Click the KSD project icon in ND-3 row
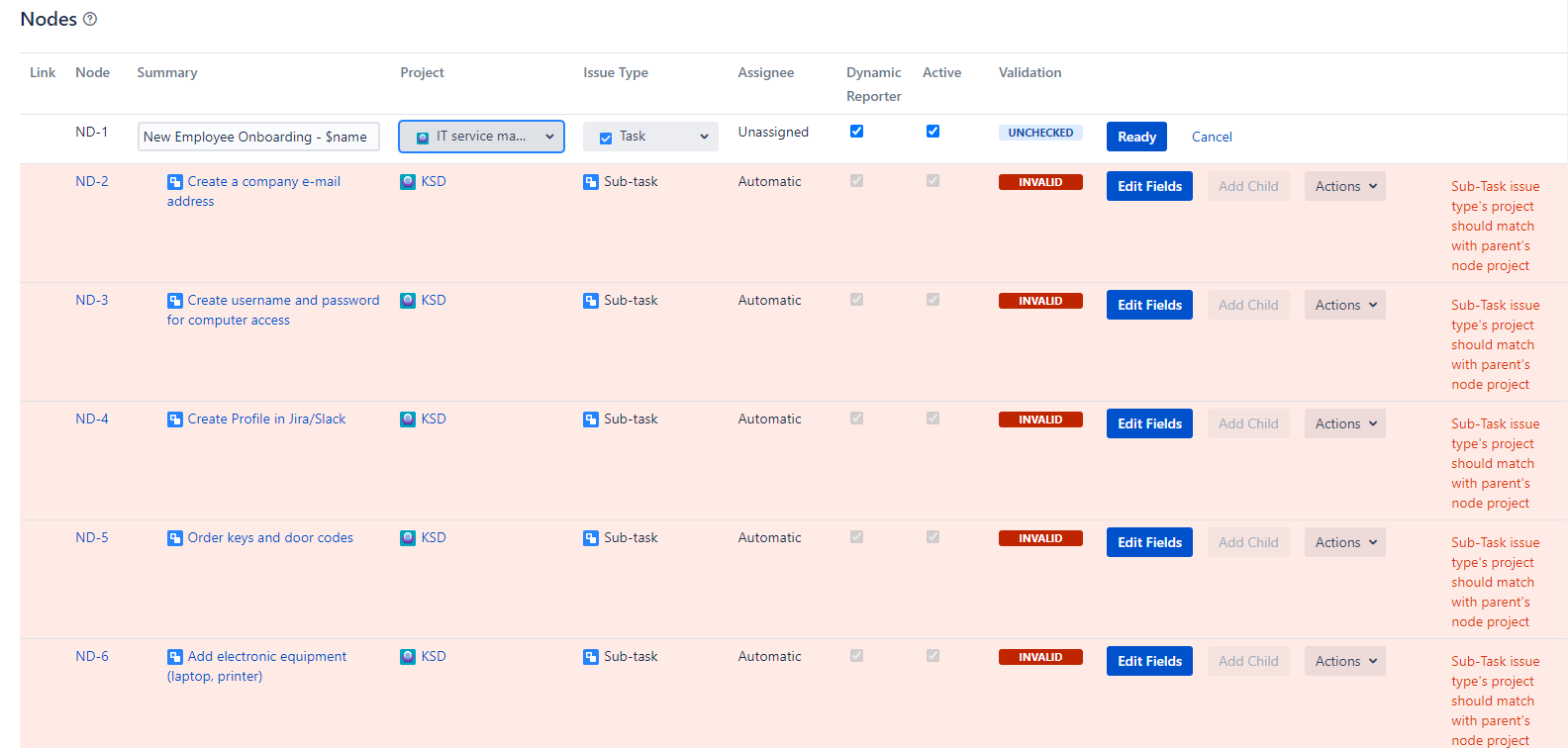 (408, 301)
